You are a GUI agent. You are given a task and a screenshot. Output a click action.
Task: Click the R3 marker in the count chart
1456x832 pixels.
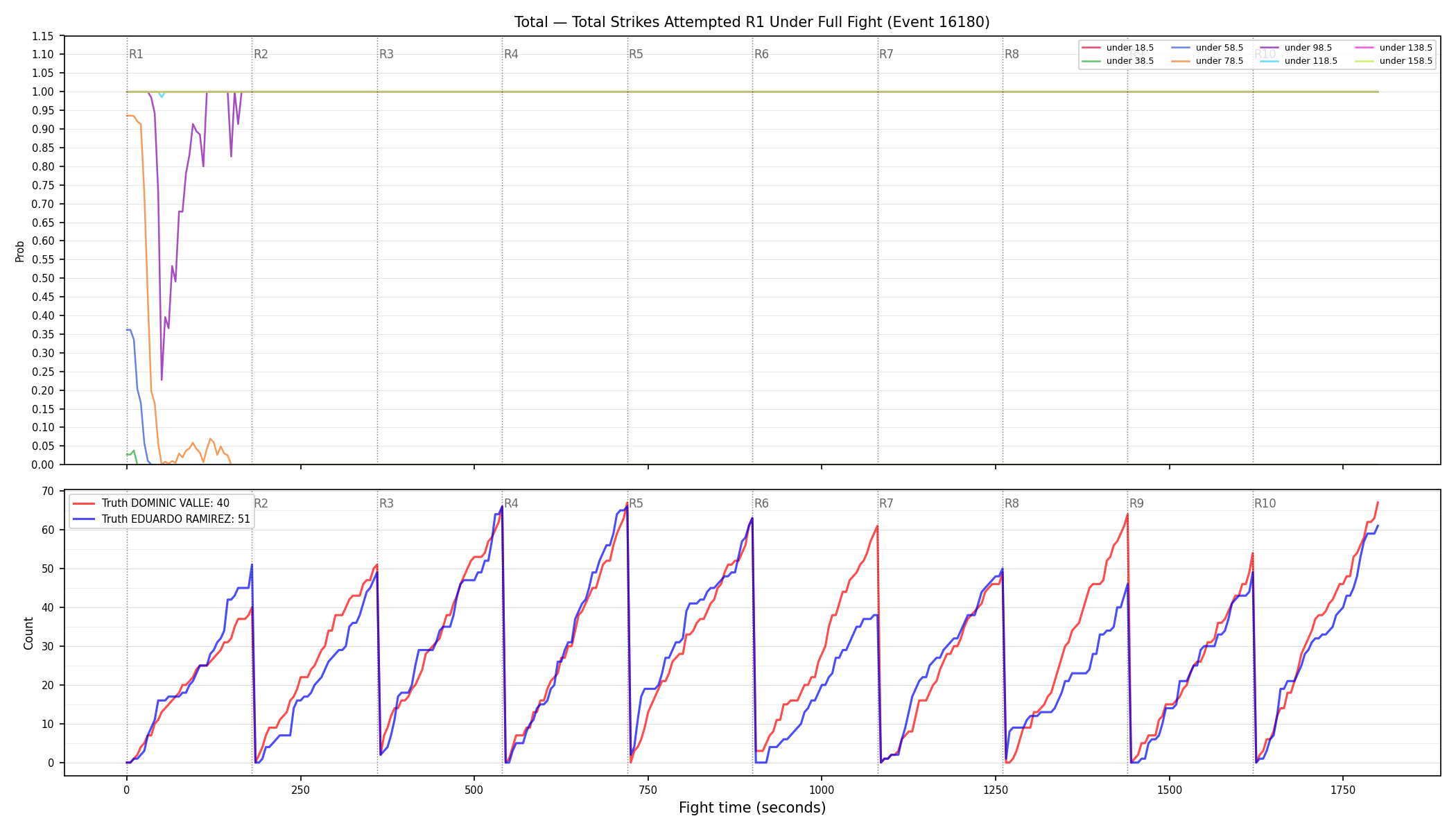point(386,503)
